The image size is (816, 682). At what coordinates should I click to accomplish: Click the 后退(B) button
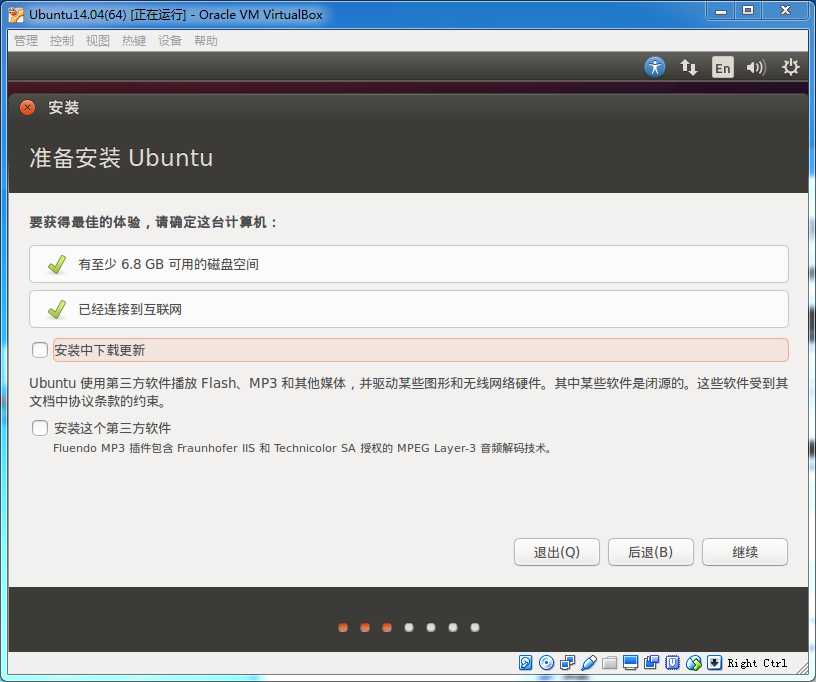(x=651, y=552)
